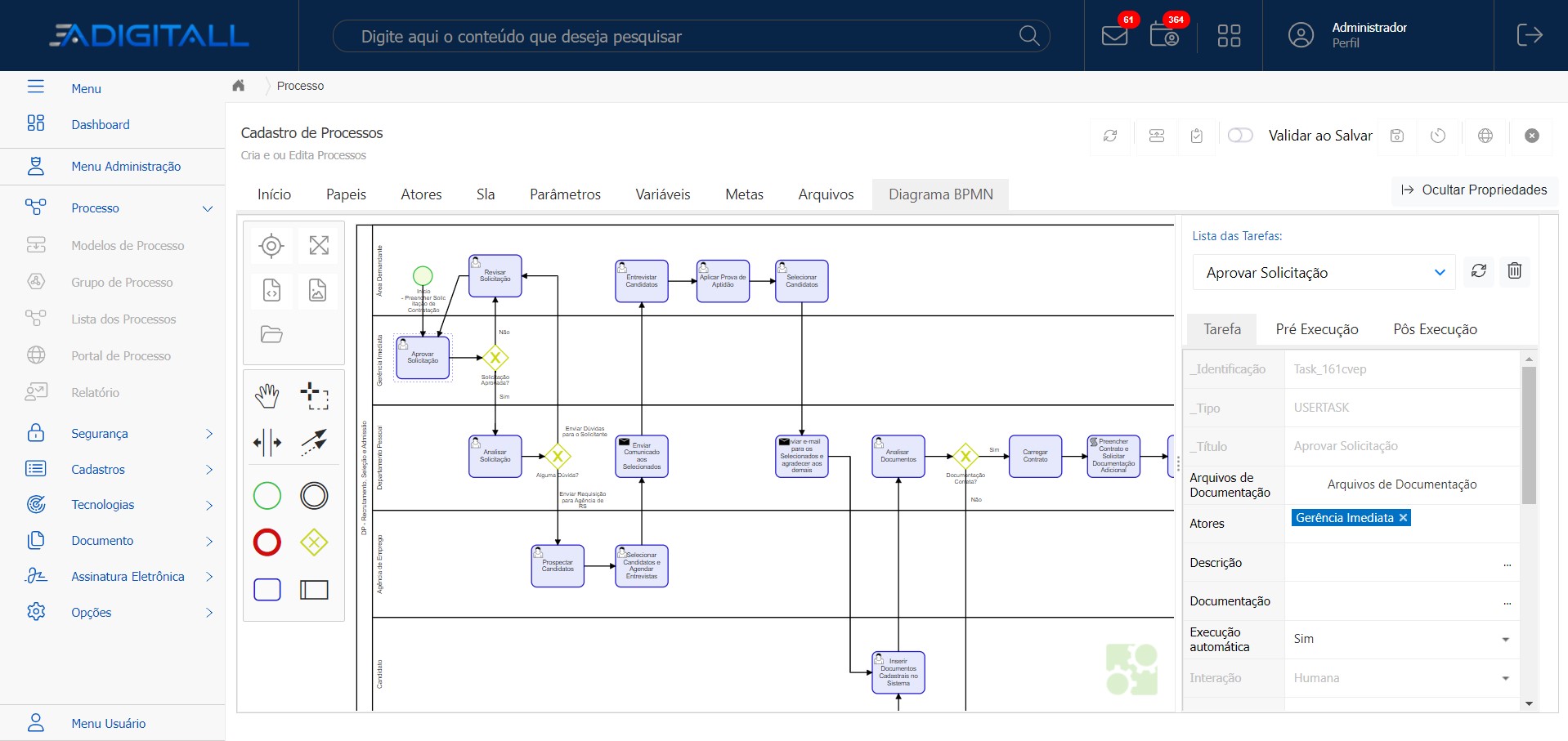Viewport: 1568px width, 741px height.
Task: Switch to Atores tab
Action: pyautogui.click(x=421, y=194)
